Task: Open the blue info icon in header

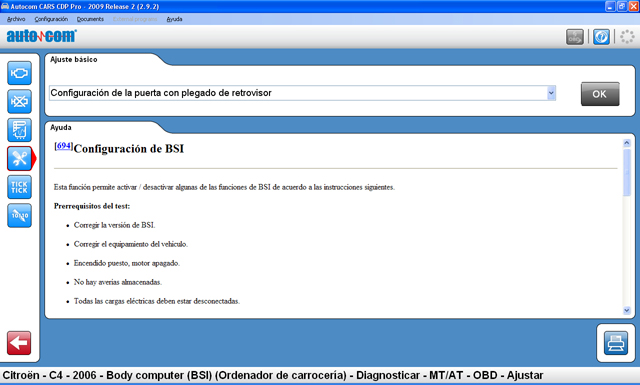Action: tap(601, 37)
